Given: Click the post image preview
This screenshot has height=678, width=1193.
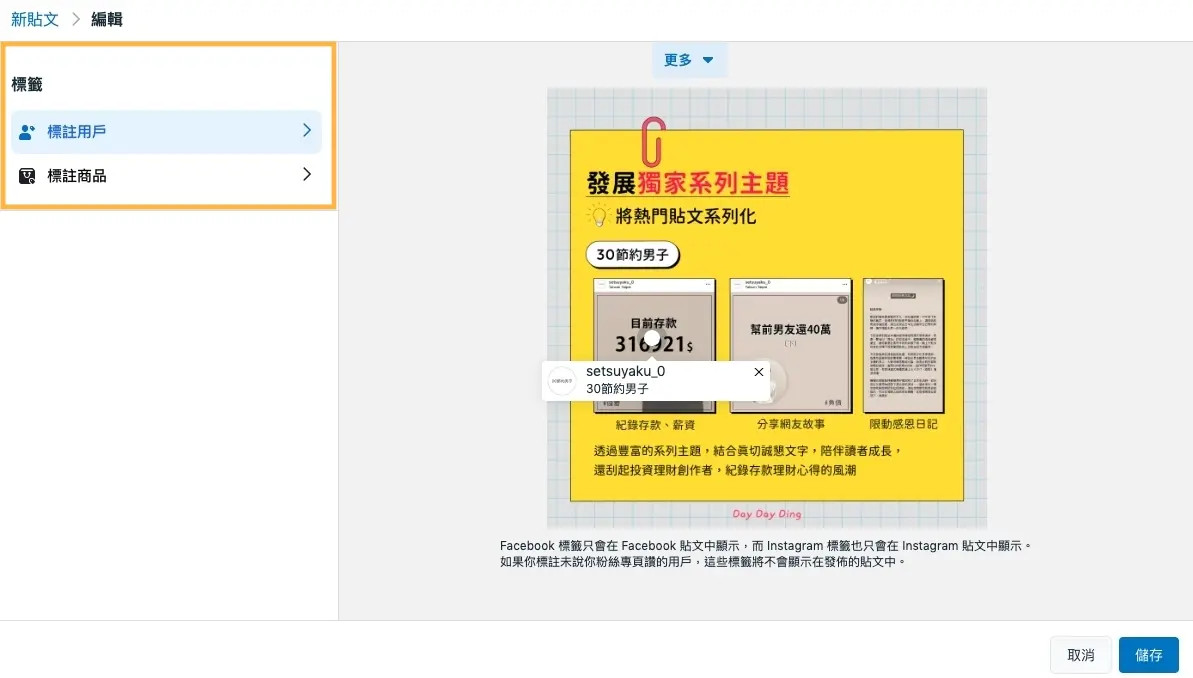Looking at the screenshot, I should coord(767,308).
